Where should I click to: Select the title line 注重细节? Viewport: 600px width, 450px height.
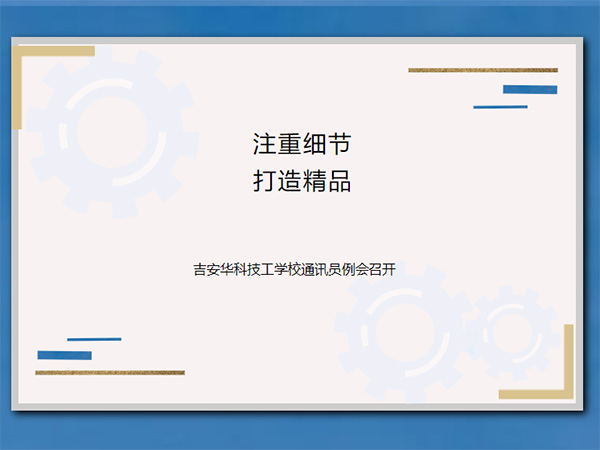click(x=300, y=144)
